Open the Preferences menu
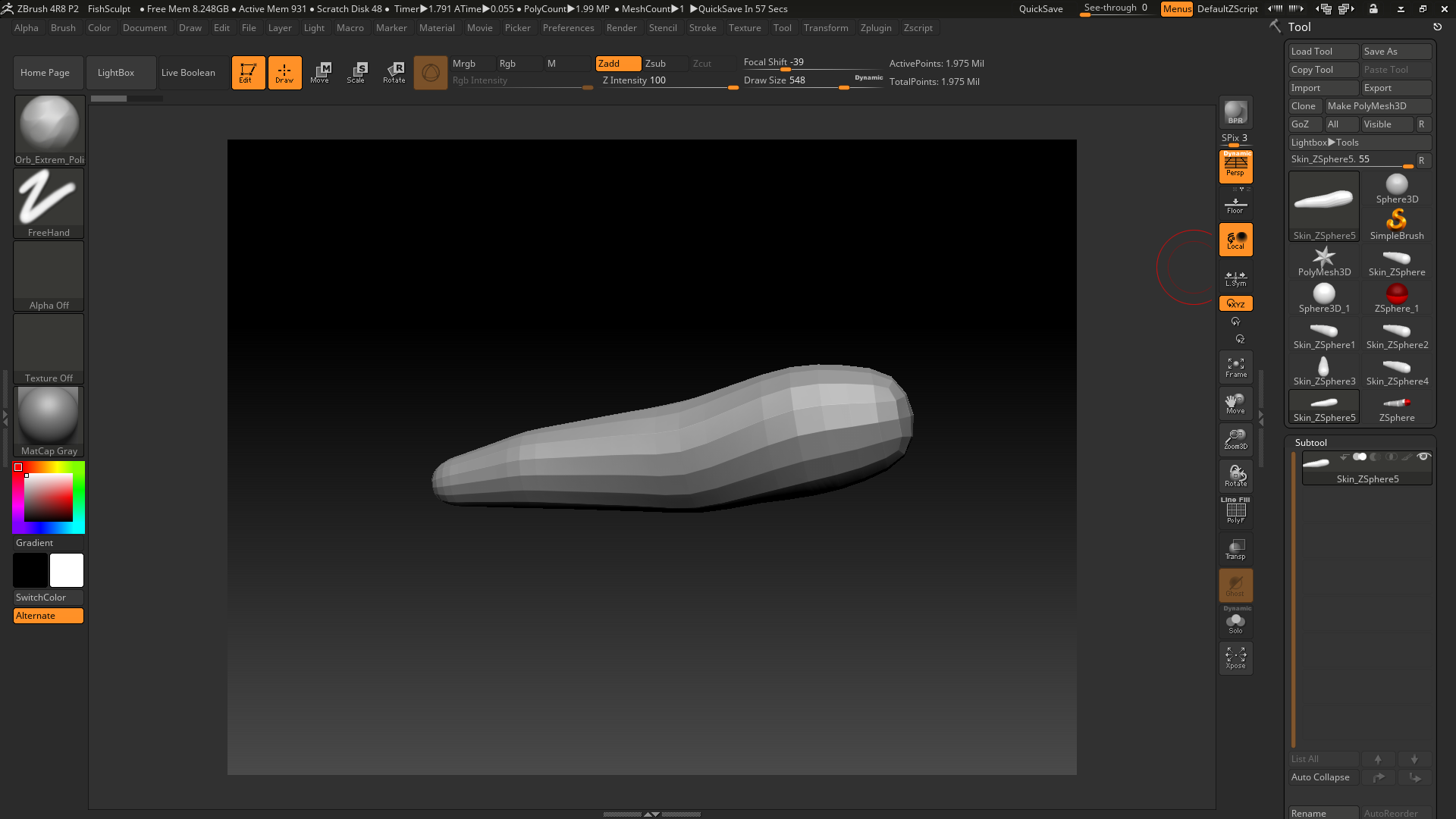 [568, 28]
